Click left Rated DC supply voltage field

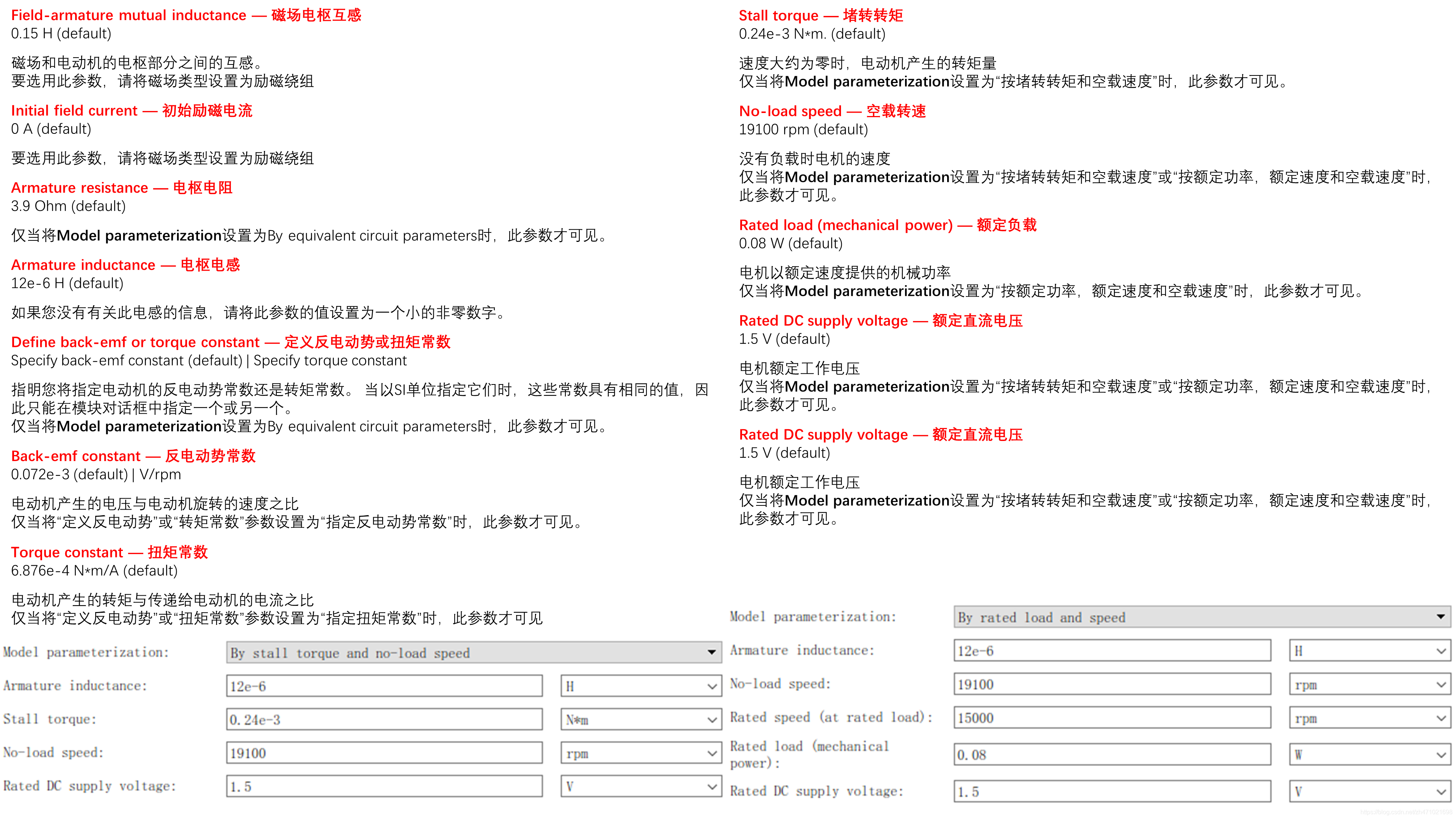pyautogui.click(x=384, y=786)
